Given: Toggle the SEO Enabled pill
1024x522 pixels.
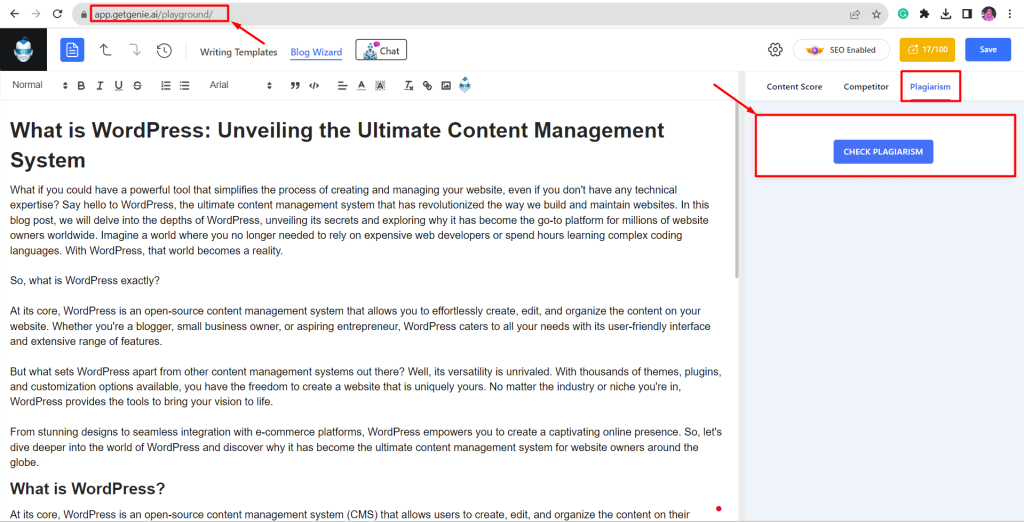Looking at the screenshot, I should [842, 50].
